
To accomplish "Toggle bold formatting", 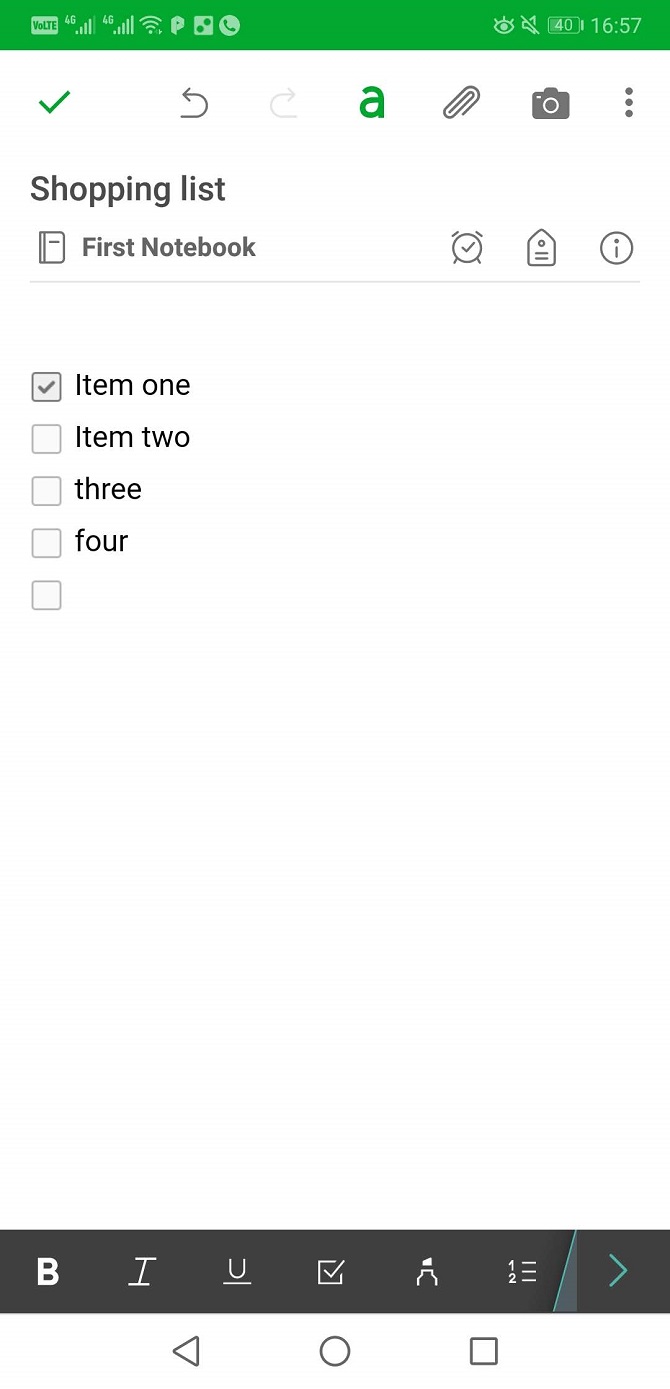I will [47, 1272].
